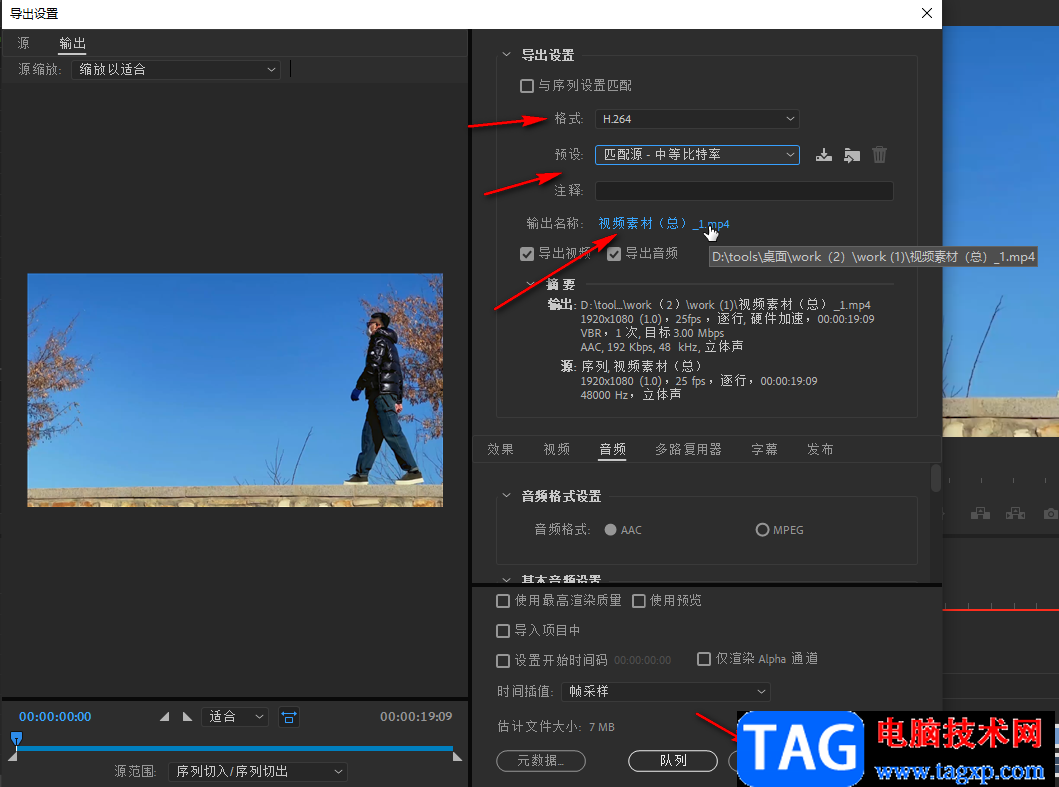The width and height of the screenshot is (1059, 787).
Task: Click the output name mp4 link
Action: (664, 224)
